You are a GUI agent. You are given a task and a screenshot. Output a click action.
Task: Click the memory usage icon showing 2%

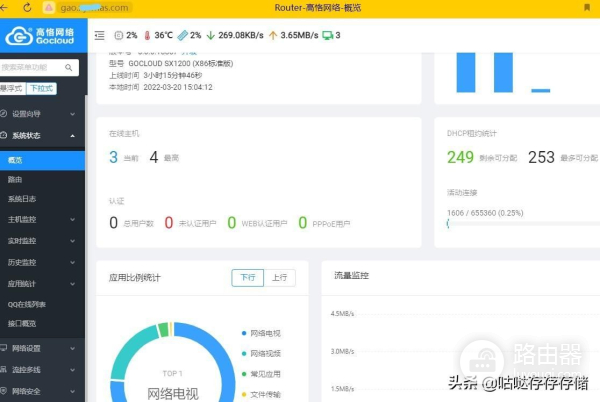183,36
